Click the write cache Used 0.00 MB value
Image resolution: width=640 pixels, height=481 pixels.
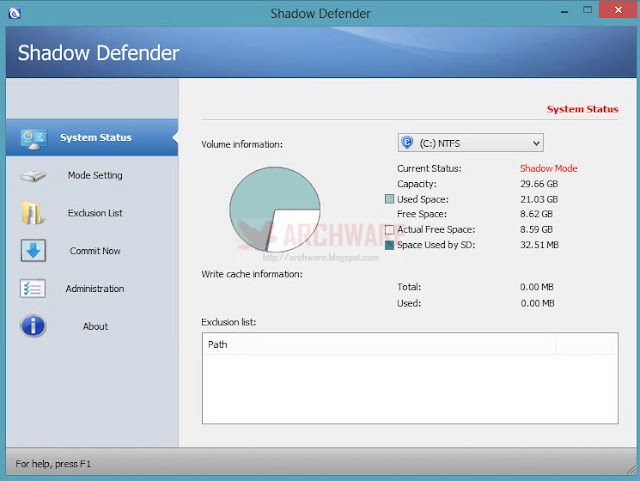[x=537, y=303]
